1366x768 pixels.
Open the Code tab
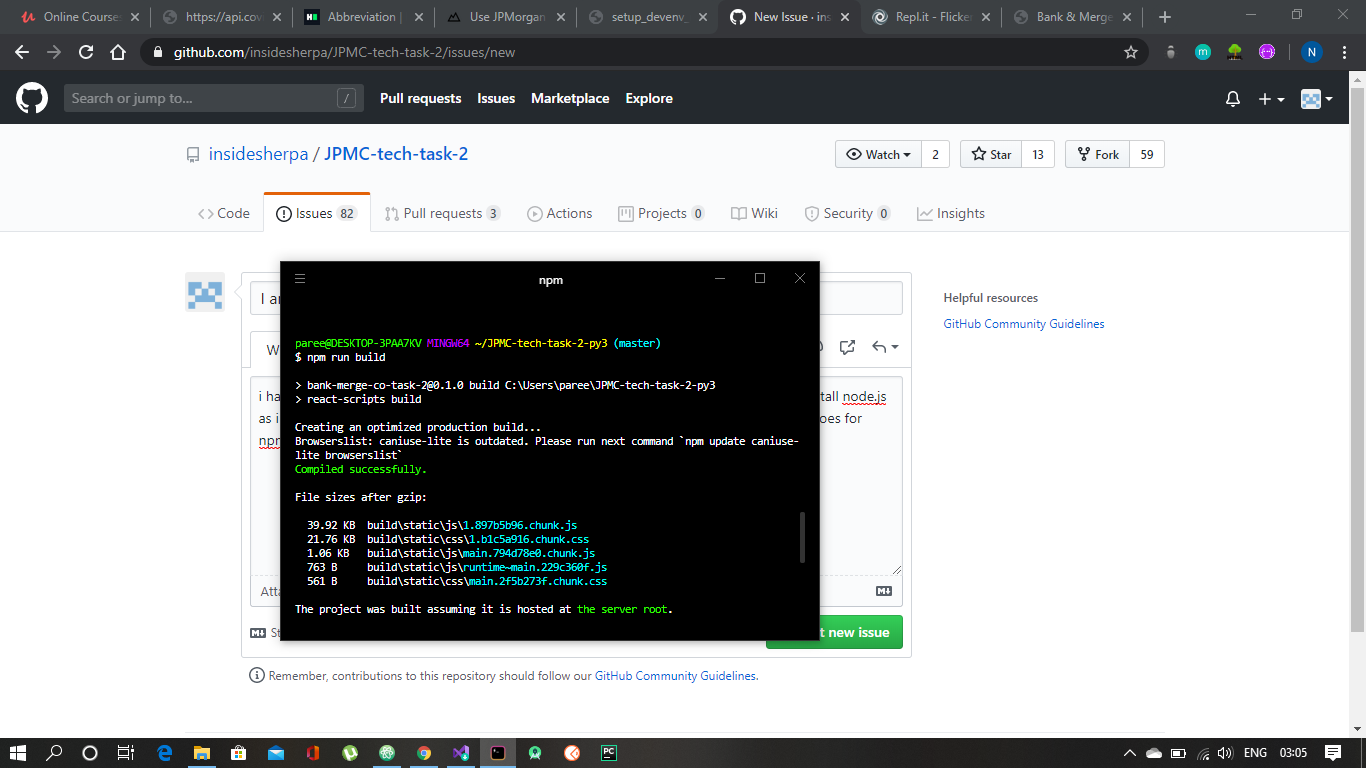[x=224, y=213]
